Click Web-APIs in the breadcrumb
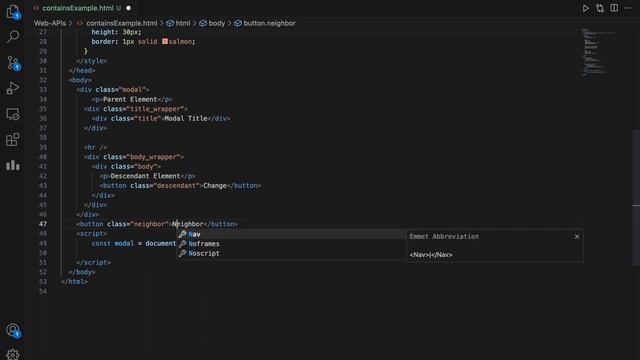This screenshot has height=360, width=640. pyautogui.click(x=50, y=23)
